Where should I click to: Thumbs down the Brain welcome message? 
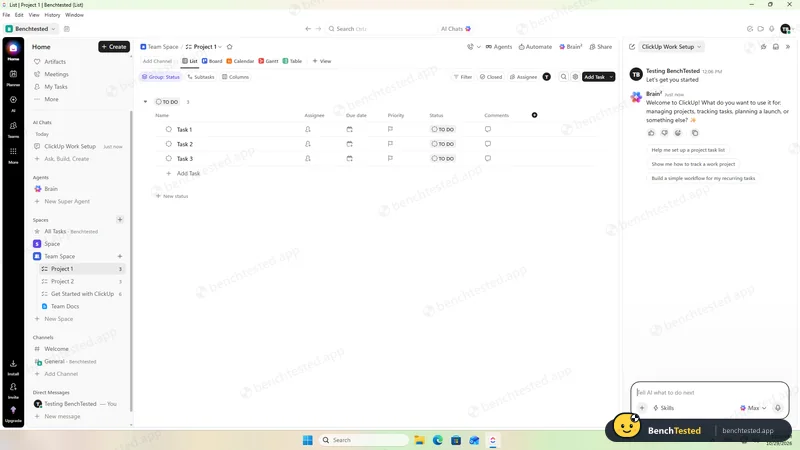664,133
